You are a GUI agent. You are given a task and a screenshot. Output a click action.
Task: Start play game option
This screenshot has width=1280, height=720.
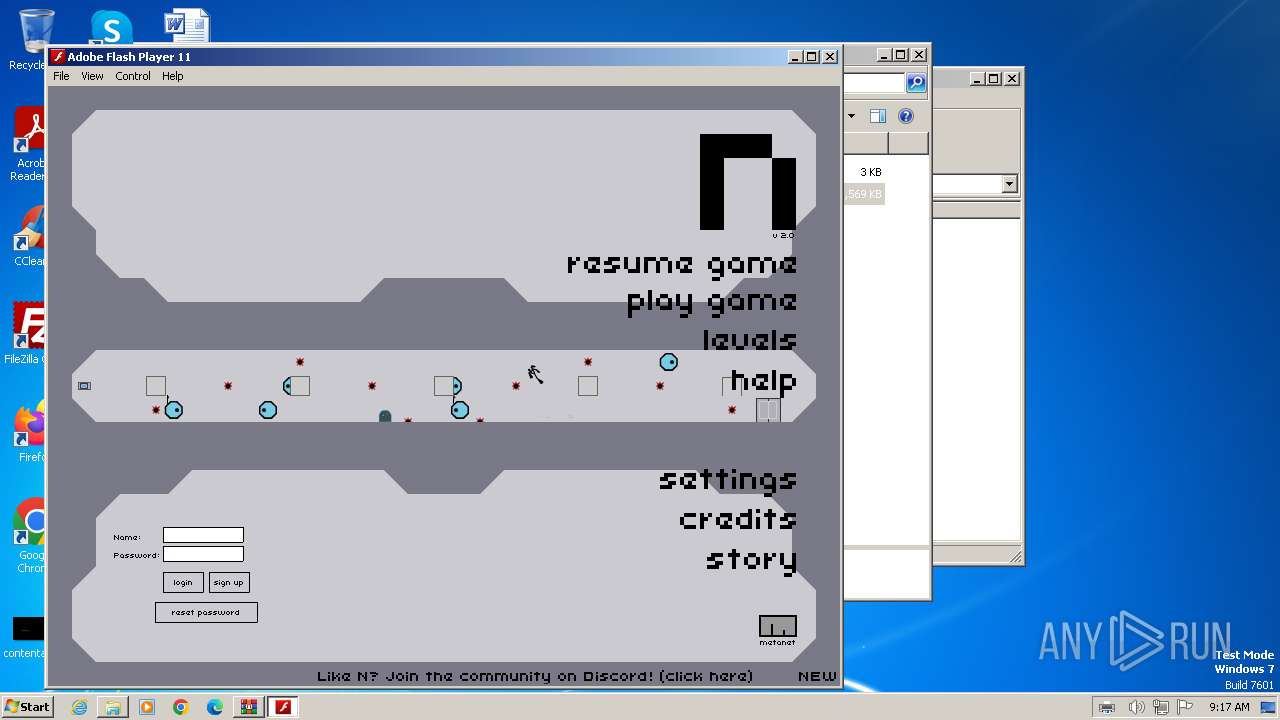(712, 303)
